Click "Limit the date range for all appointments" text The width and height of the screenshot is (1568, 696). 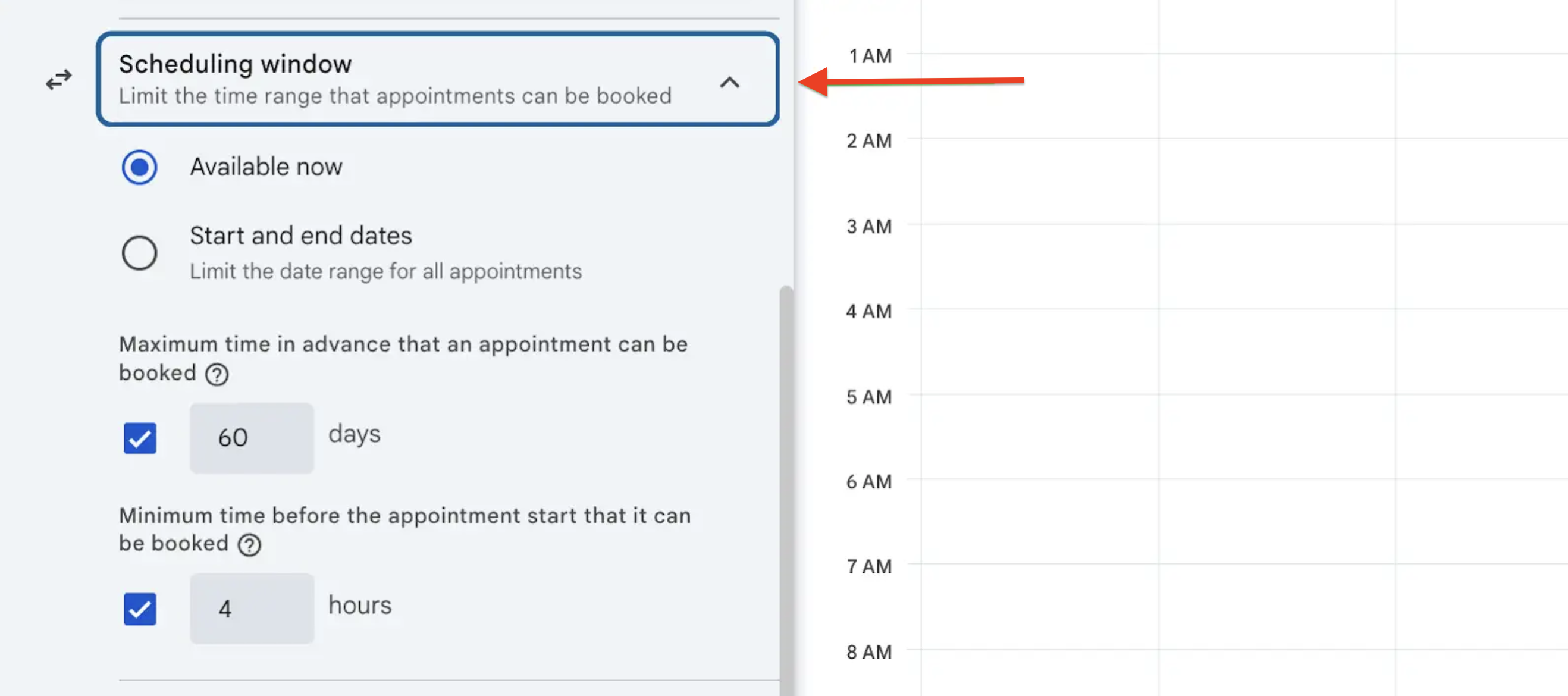[x=385, y=272]
